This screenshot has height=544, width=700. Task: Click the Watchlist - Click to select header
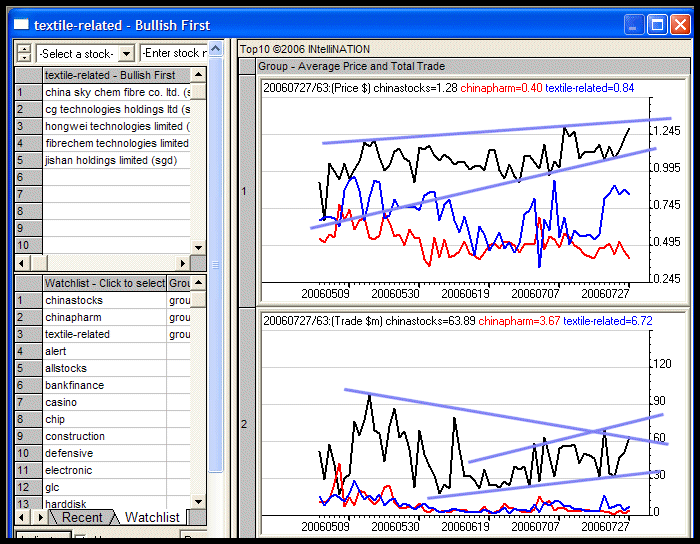[105, 283]
